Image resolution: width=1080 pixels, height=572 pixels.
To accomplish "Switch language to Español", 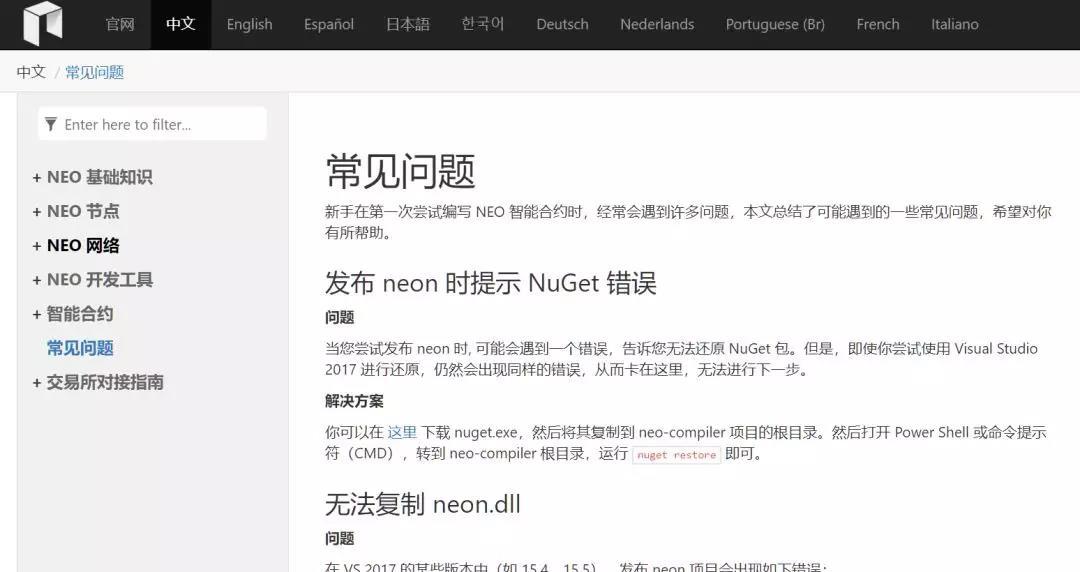I will [x=329, y=24].
